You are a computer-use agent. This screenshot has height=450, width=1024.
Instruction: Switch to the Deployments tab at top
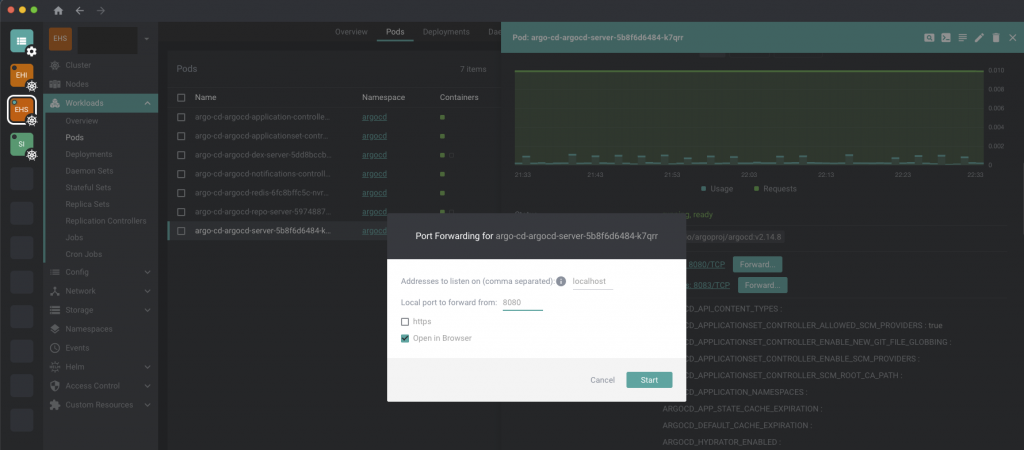click(446, 32)
